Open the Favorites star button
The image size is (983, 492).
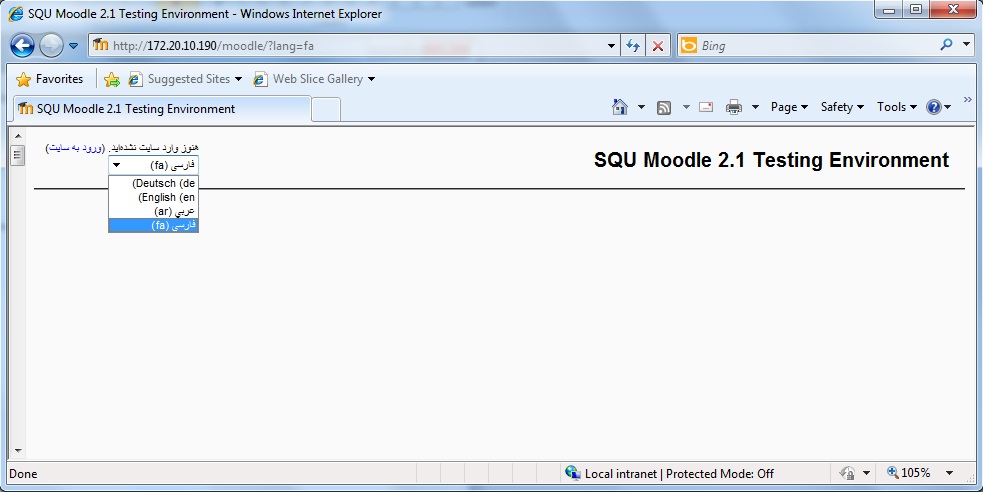click(x=50, y=79)
